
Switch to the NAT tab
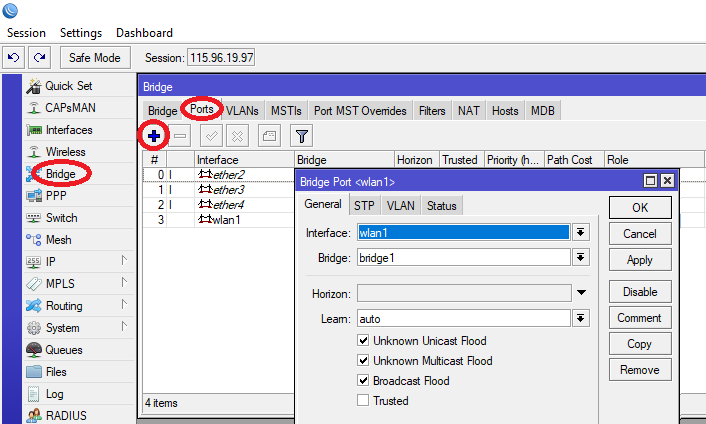click(469, 111)
